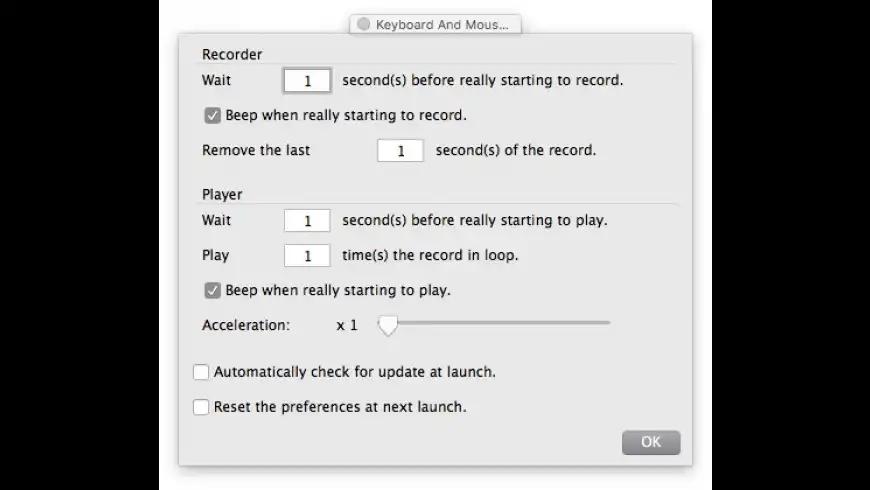The image size is (870, 490).
Task: Click the Acceleration: label text
Action: [x=246, y=325]
